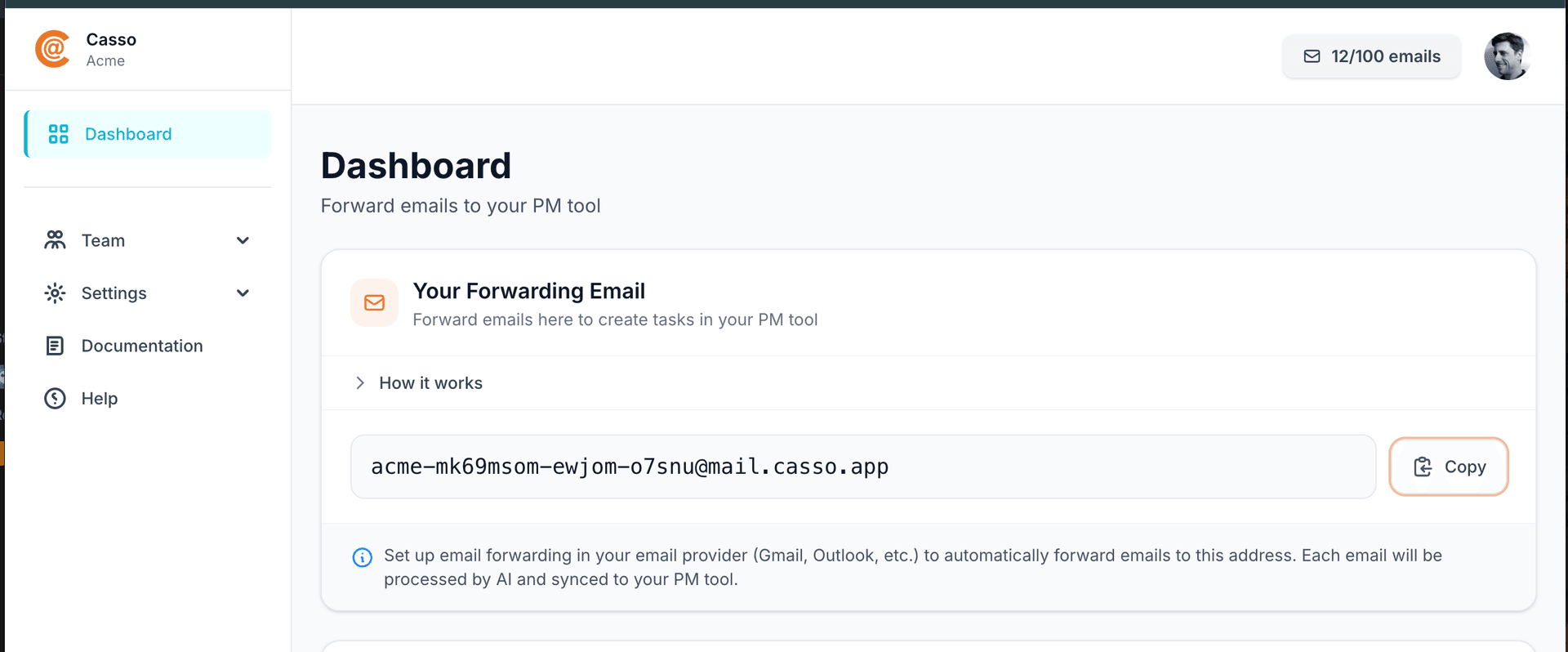Image resolution: width=1568 pixels, height=652 pixels.
Task: Click the 12/100 emails counter
Action: 1371,56
